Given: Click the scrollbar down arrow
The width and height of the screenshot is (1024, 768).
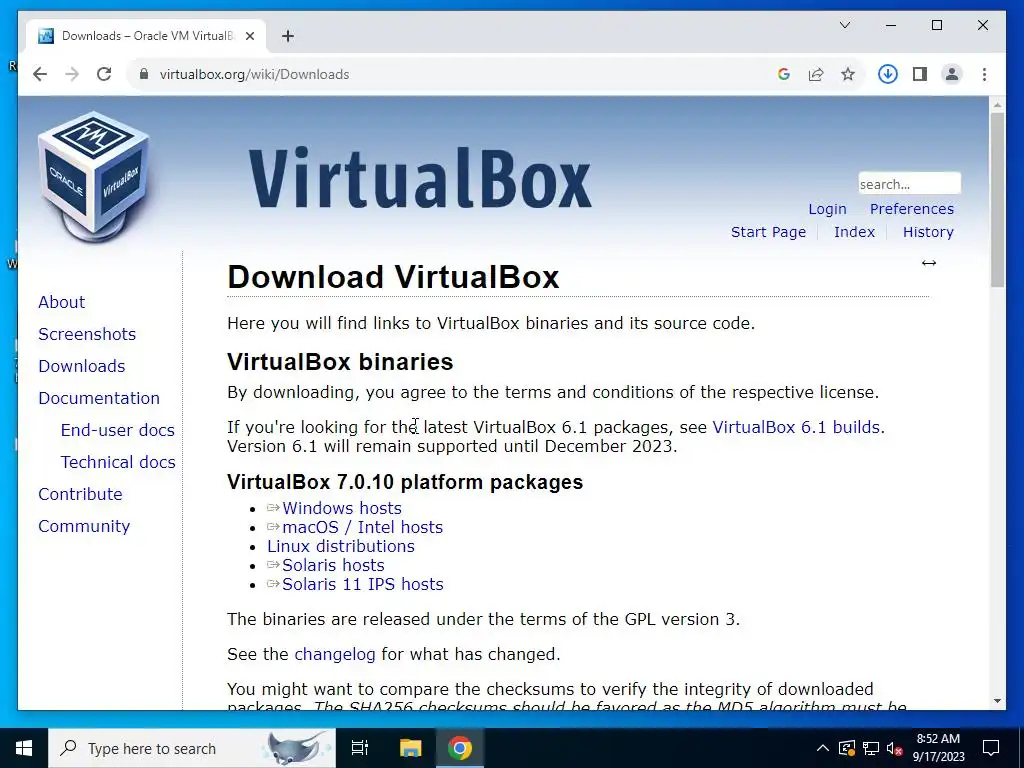Looking at the screenshot, I should click(x=997, y=701).
